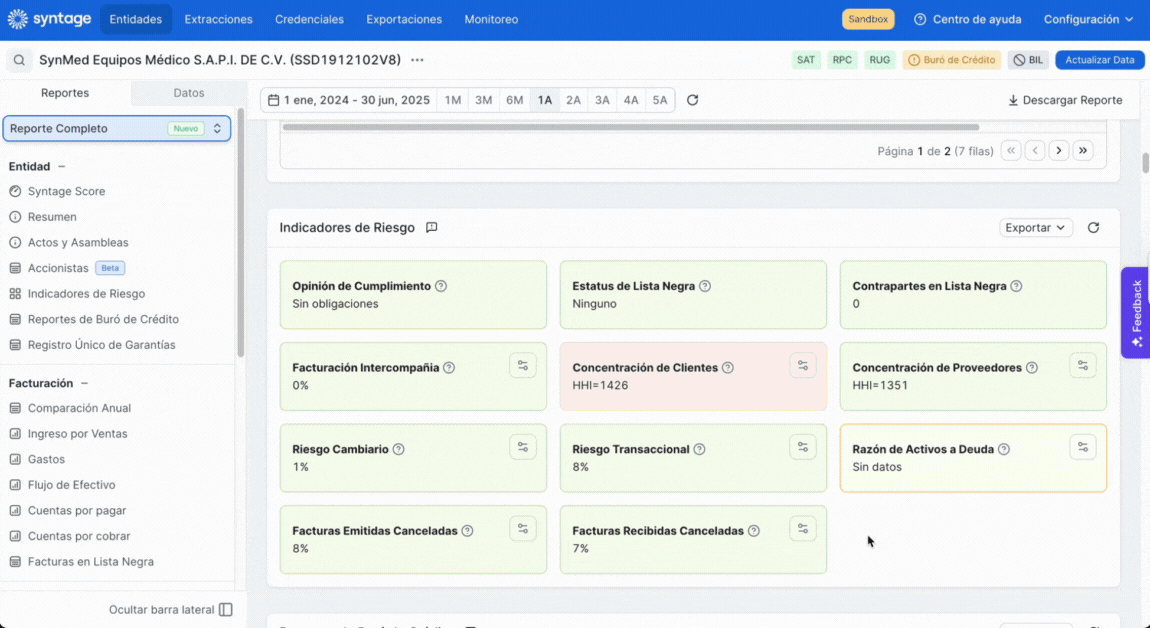The image size is (1150, 628).
Task: Click the table's horizontal scrollbar
Action: click(631, 127)
